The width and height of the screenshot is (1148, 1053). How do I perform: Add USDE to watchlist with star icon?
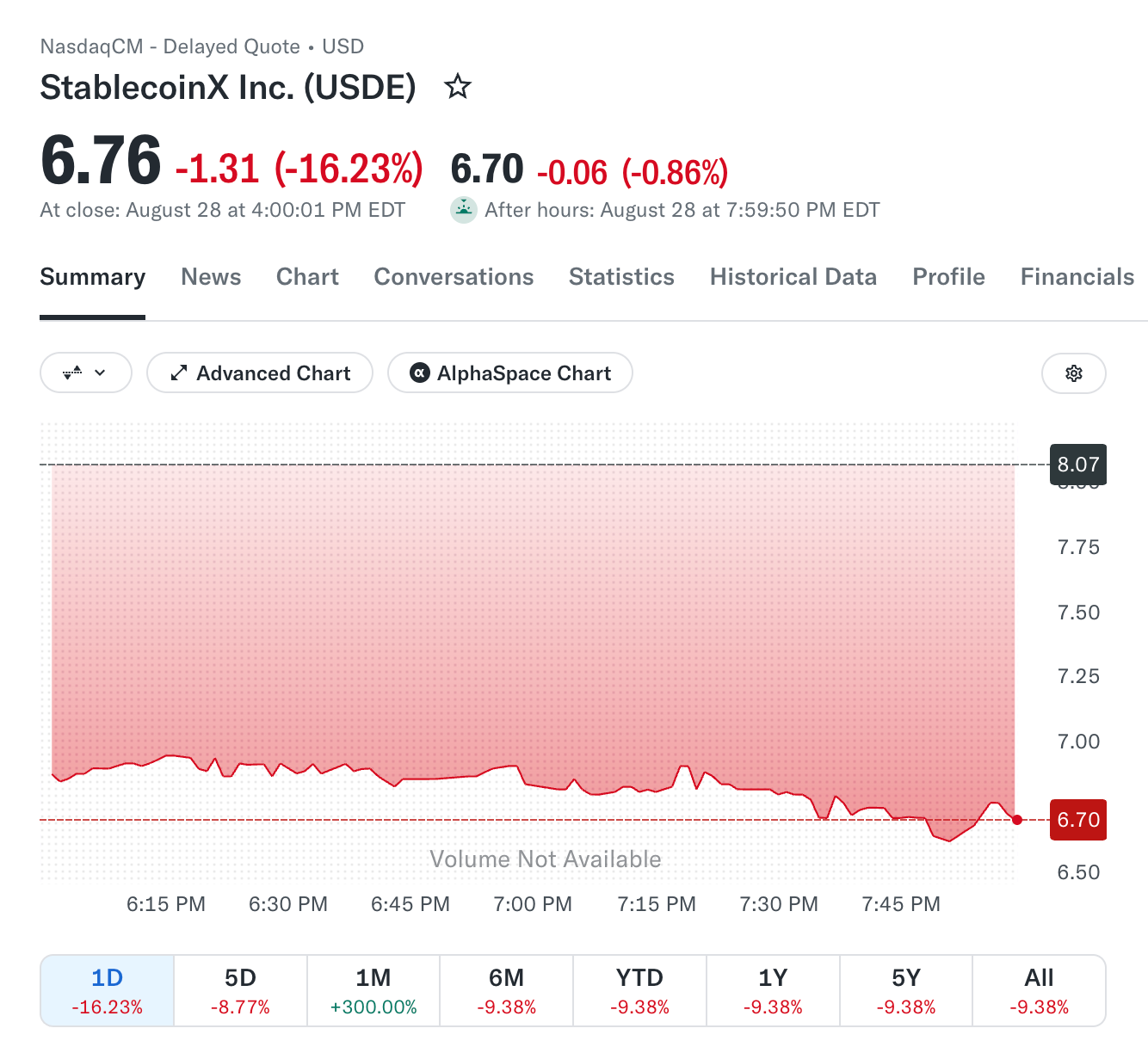(x=458, y=86)
